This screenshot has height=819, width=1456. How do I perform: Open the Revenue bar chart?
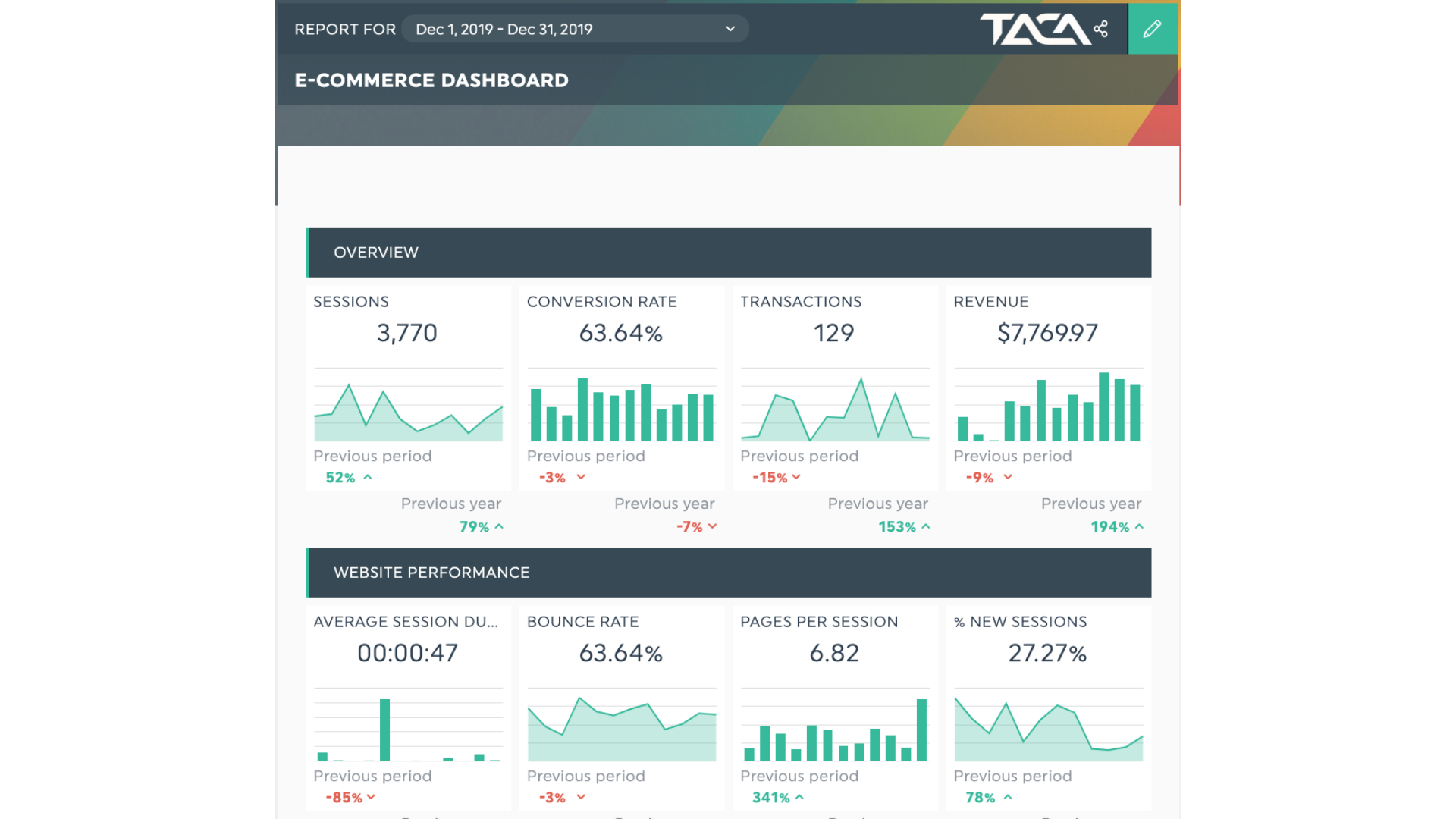[x=1049, y=405]
